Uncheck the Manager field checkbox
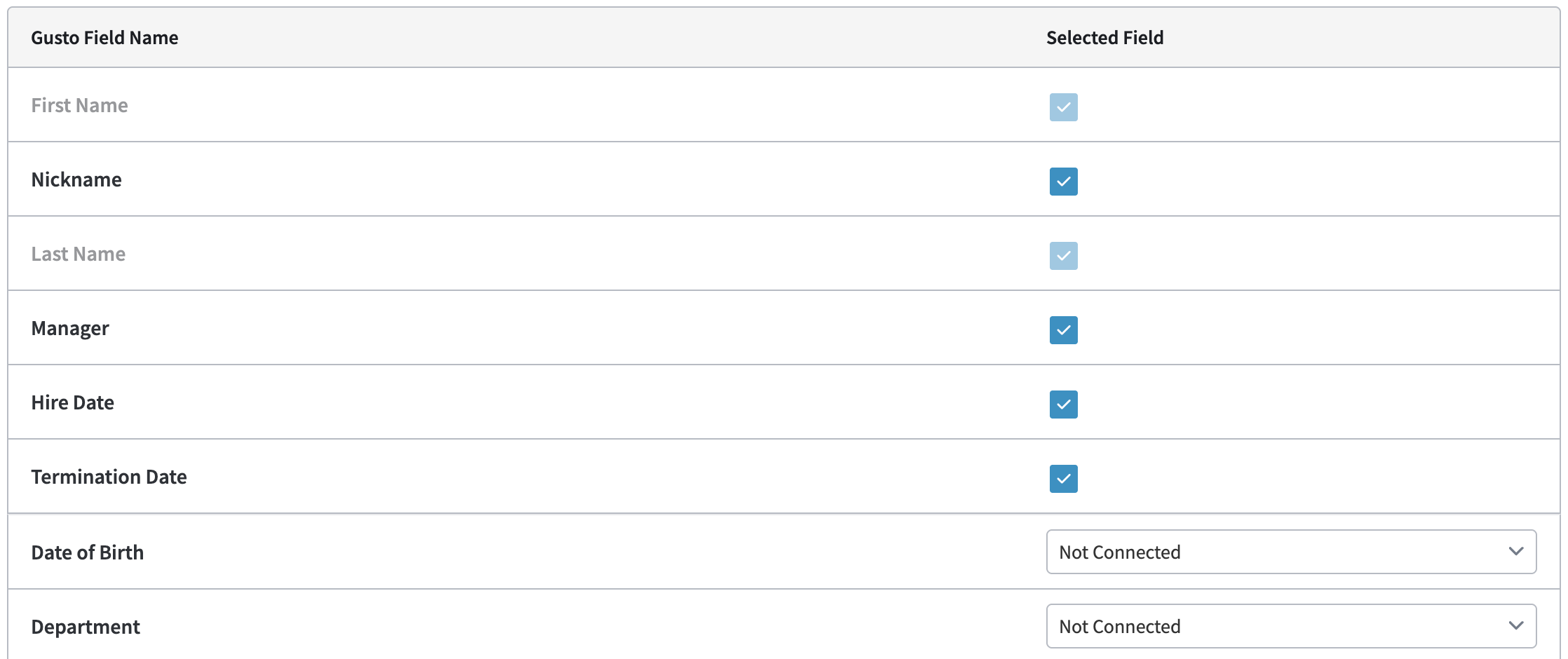 tap(1063, 330)
